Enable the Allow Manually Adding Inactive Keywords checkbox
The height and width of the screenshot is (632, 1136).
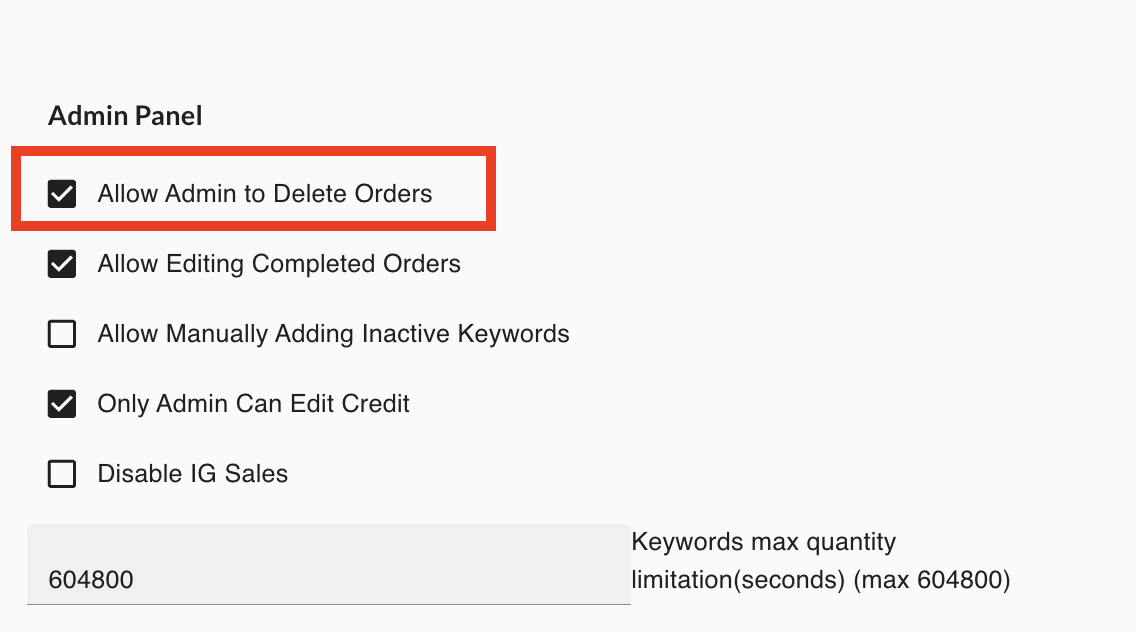[x=62, y=334]
